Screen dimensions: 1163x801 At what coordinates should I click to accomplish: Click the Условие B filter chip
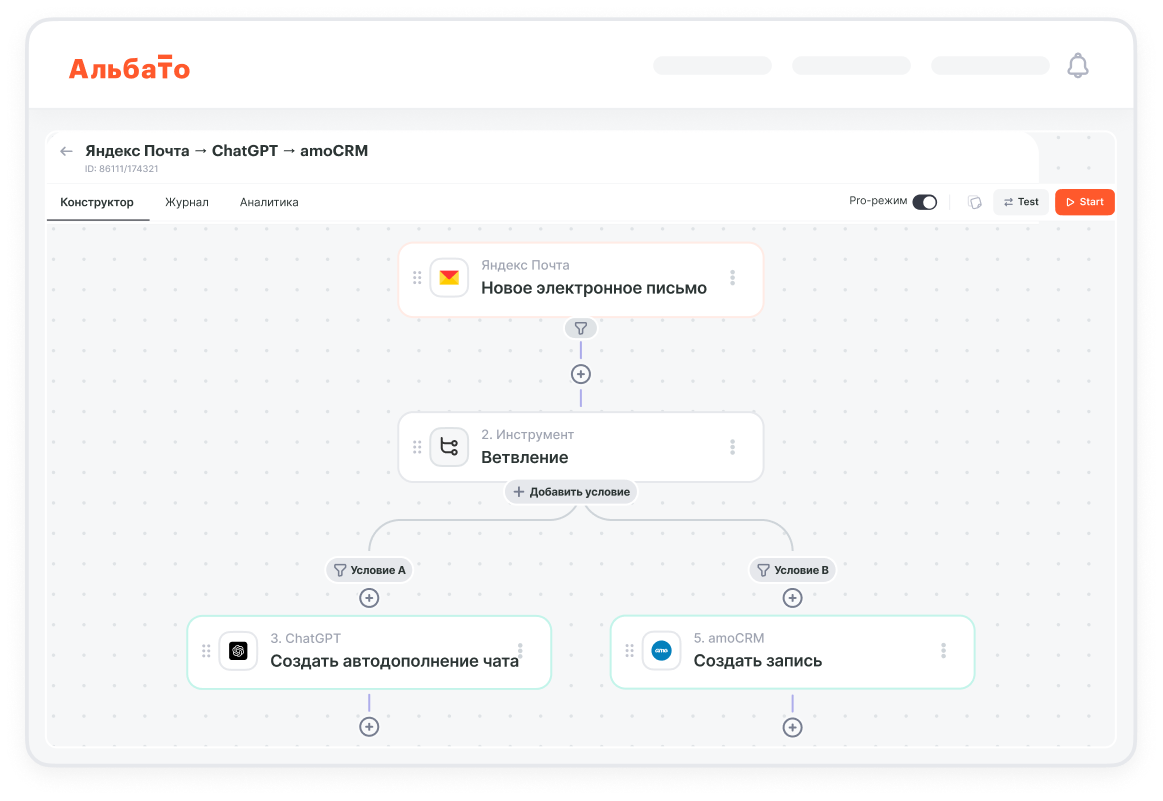pyautogui.click(x=792, y=570)
